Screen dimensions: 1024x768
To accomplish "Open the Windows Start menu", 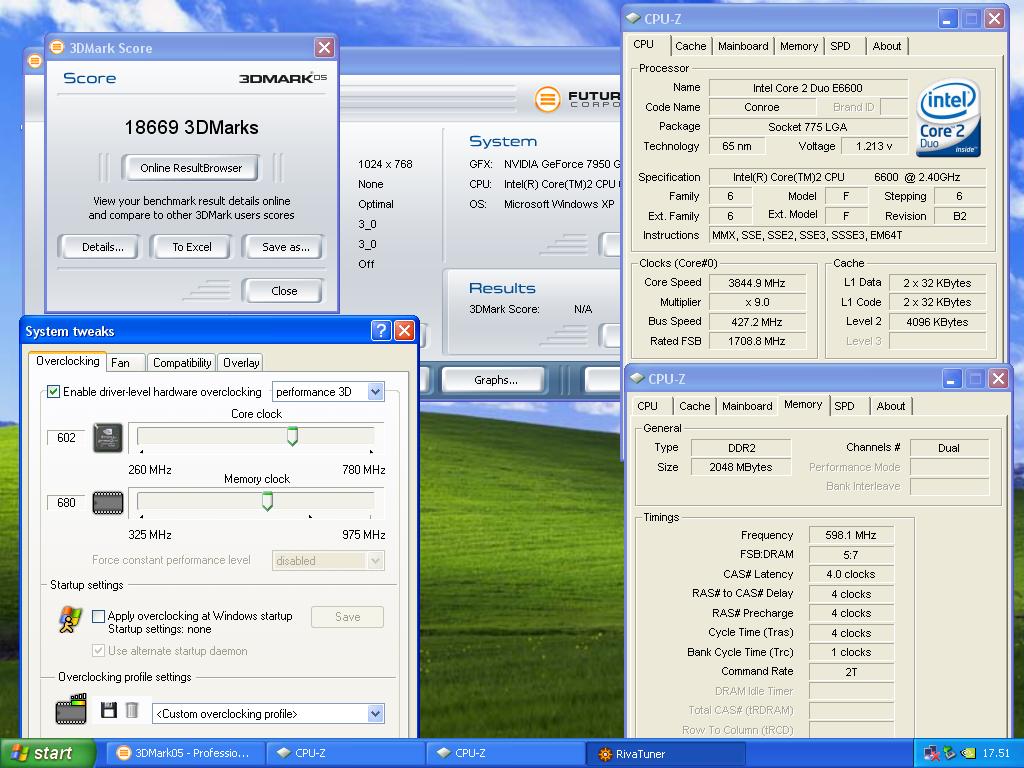I will pos(47,753).
